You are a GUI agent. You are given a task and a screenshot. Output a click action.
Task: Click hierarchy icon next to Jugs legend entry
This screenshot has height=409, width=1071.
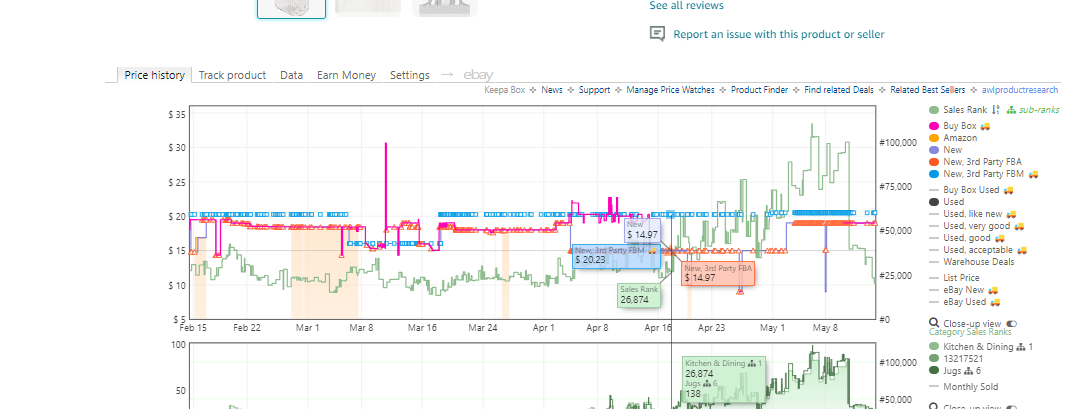970,371
